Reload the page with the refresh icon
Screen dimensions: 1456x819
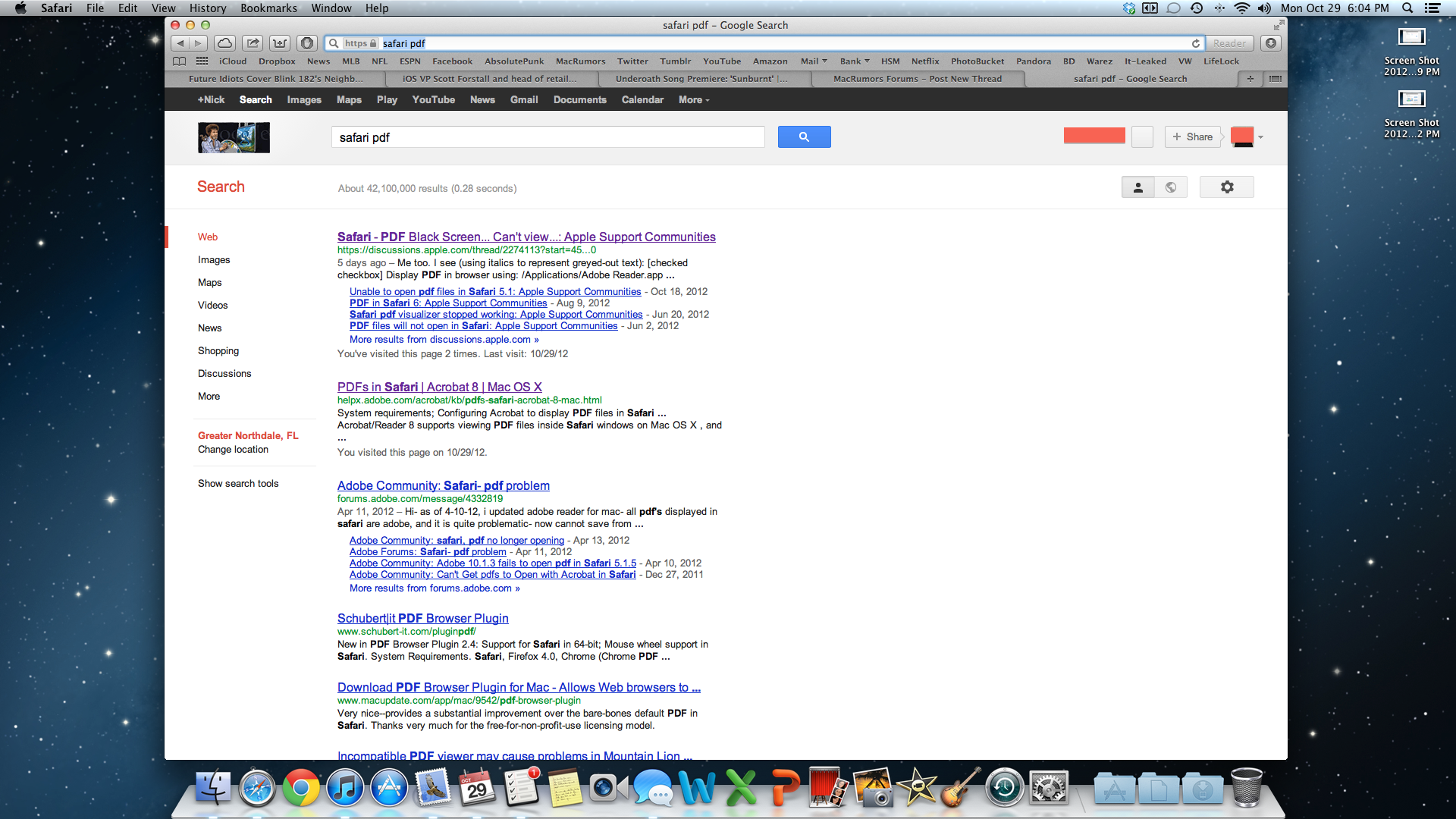[x=1196, y=43]
